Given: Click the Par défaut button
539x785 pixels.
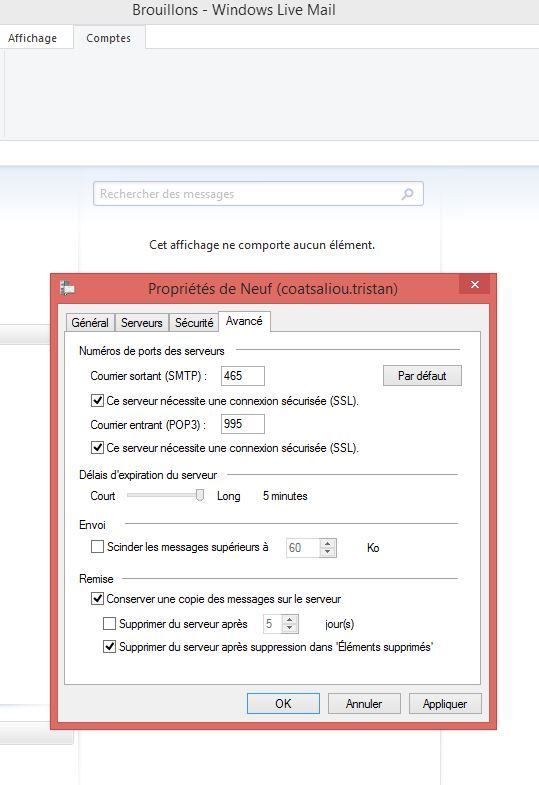Looking at the screenshot, I should [x=422, y=375].
